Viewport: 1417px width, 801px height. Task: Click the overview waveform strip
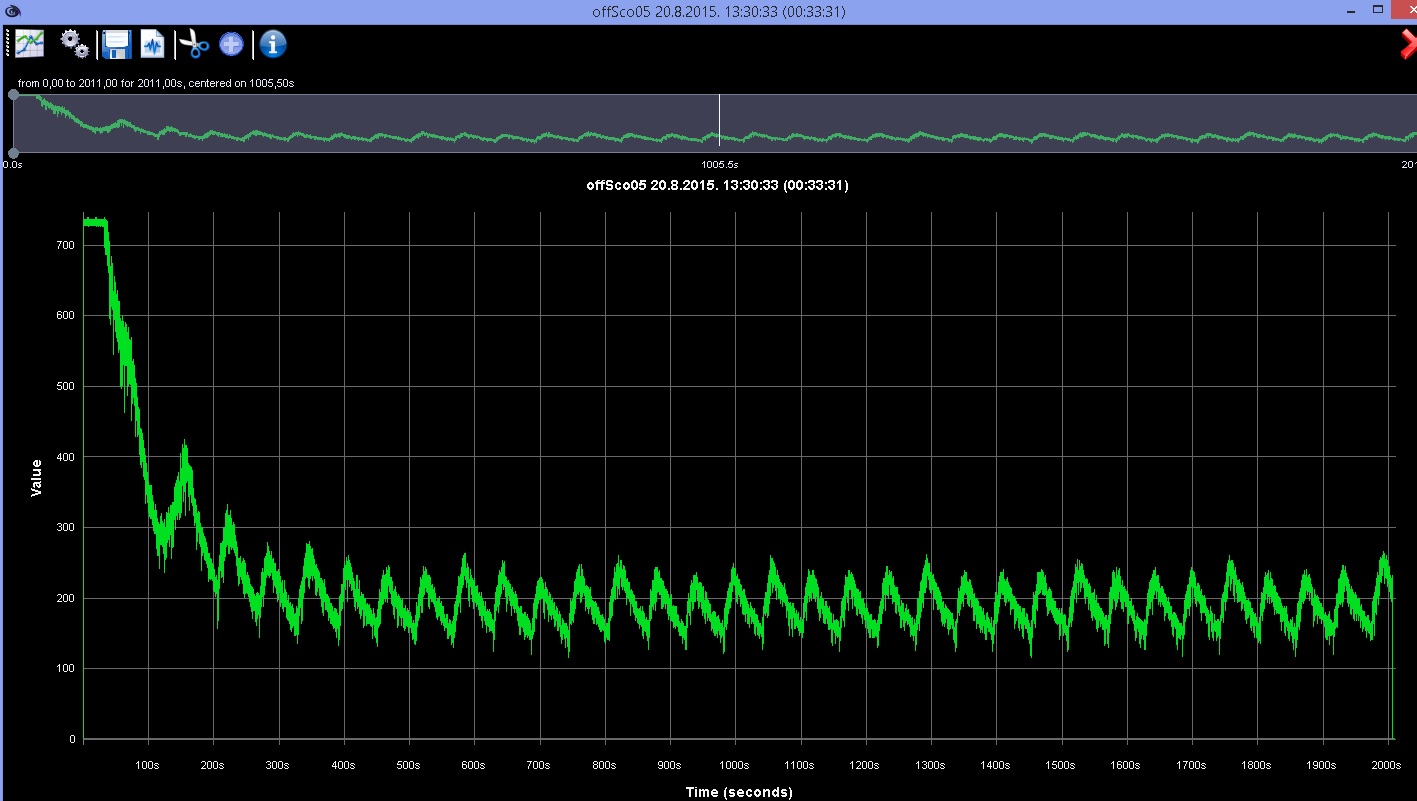pos(715,123)
